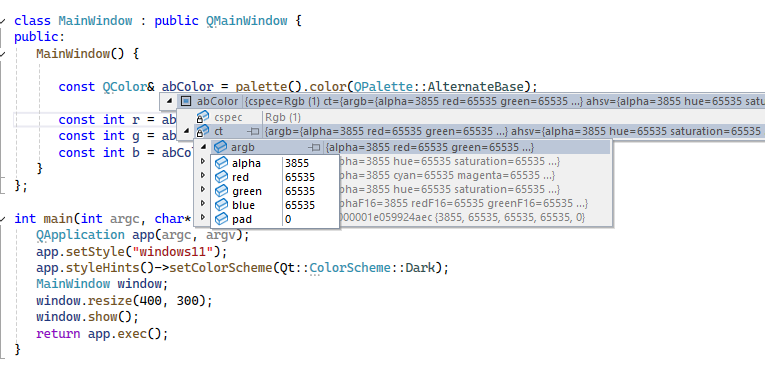Click the 'public:' access specifier line
Image resolution: width=765 pixels, height=382 pixels.
(x=40, y=37)
